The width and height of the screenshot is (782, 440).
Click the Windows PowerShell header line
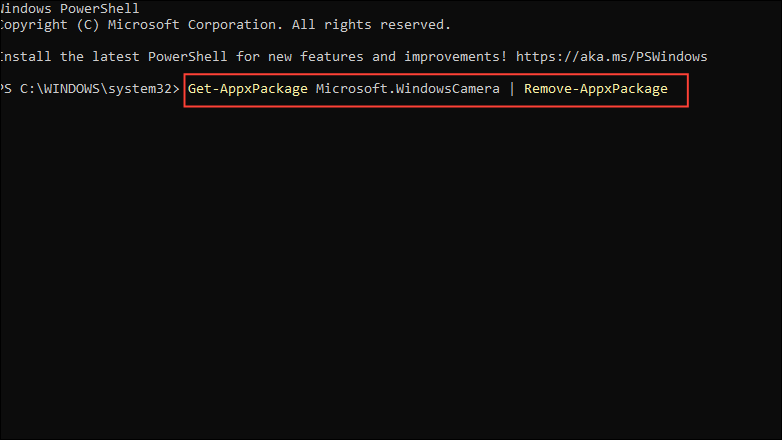[x=70, y=8]
